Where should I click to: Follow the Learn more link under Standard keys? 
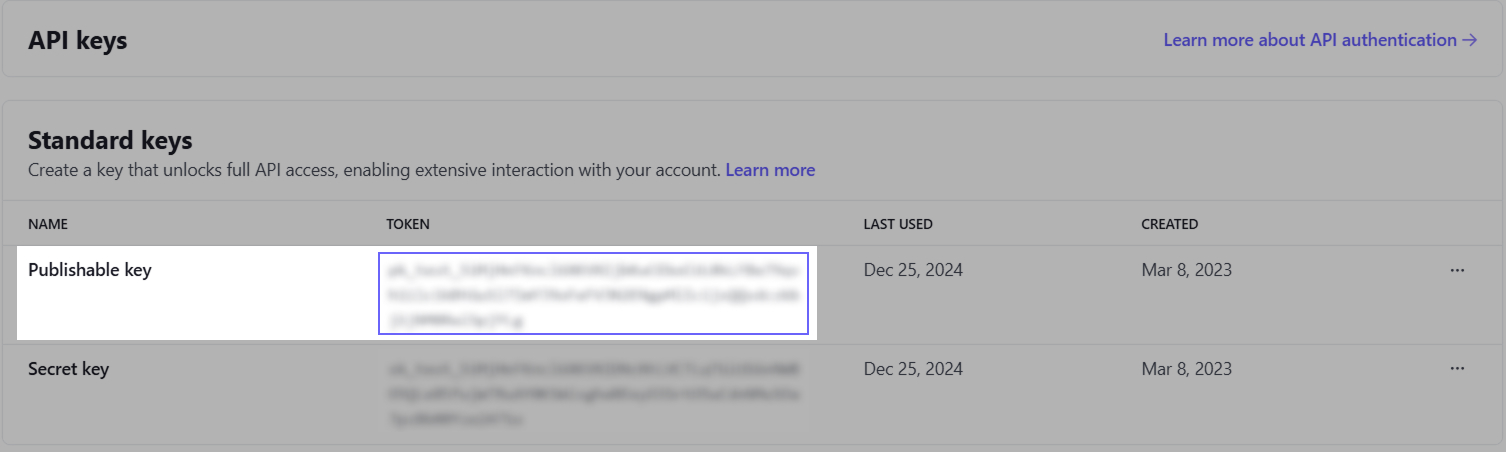click(770, 170)
